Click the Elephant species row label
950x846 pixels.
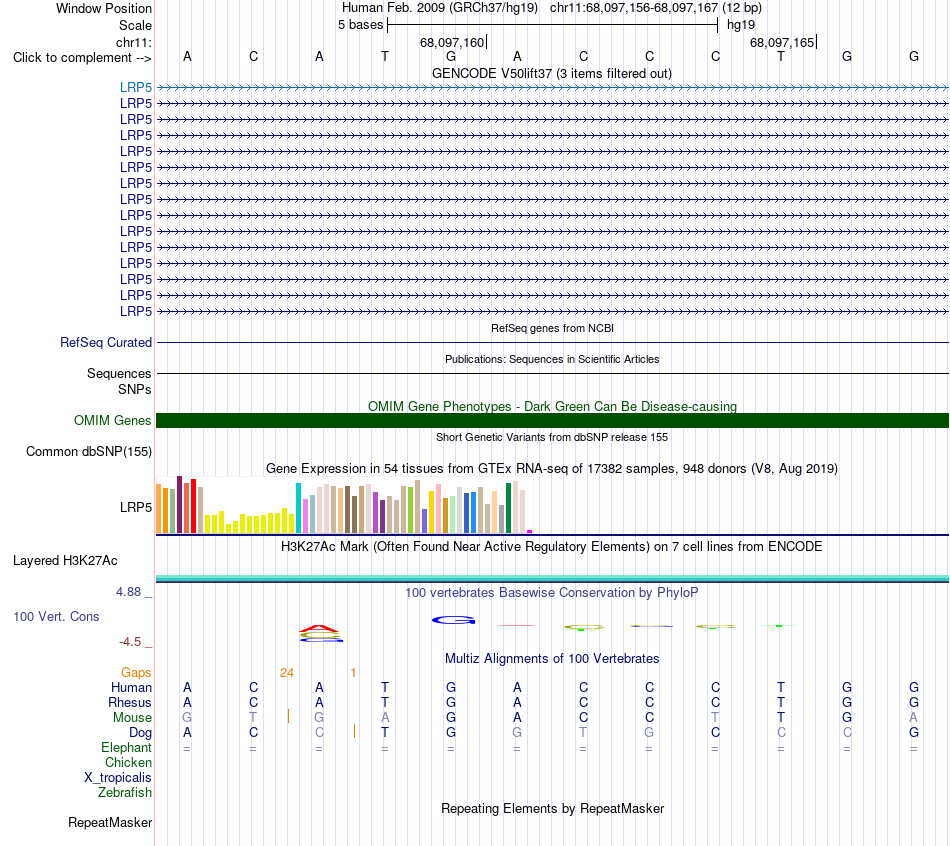pyautogui.click(x=127, y=747)
